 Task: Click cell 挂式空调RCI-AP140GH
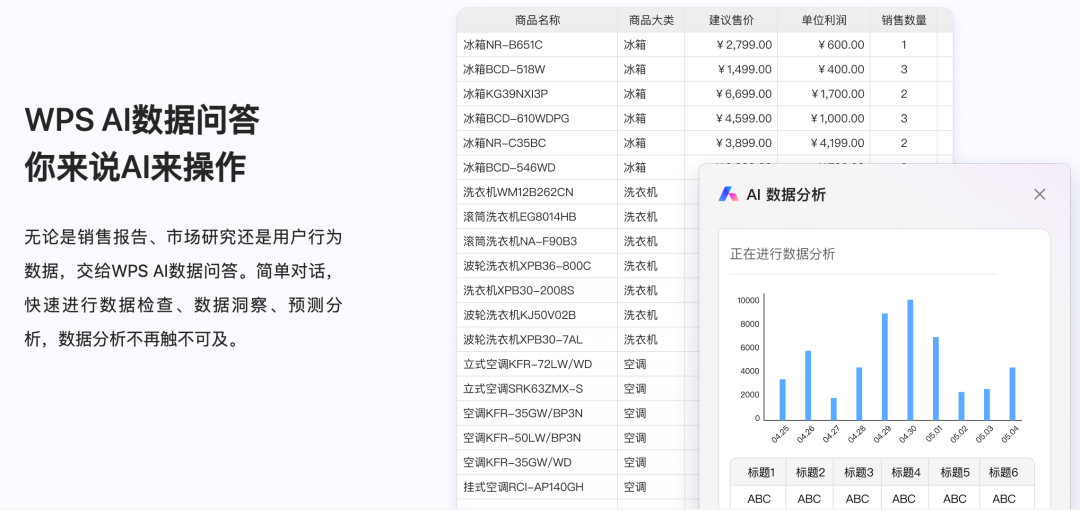[x=537, y=487]
